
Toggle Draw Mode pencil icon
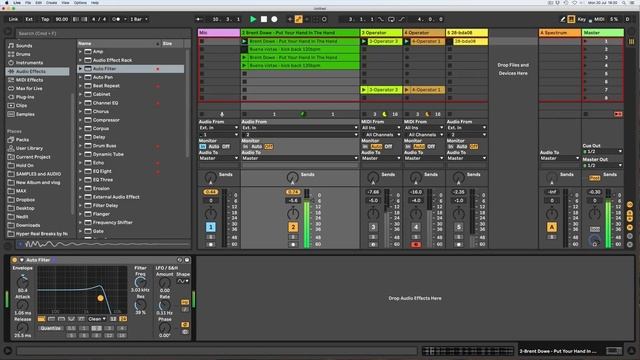562,19
